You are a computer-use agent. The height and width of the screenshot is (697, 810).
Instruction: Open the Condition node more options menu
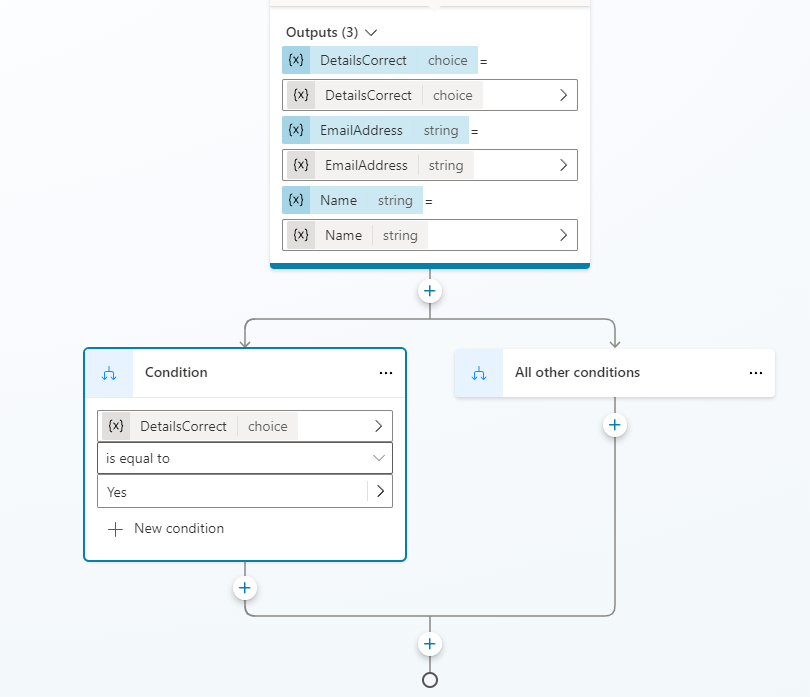point(386,373)
